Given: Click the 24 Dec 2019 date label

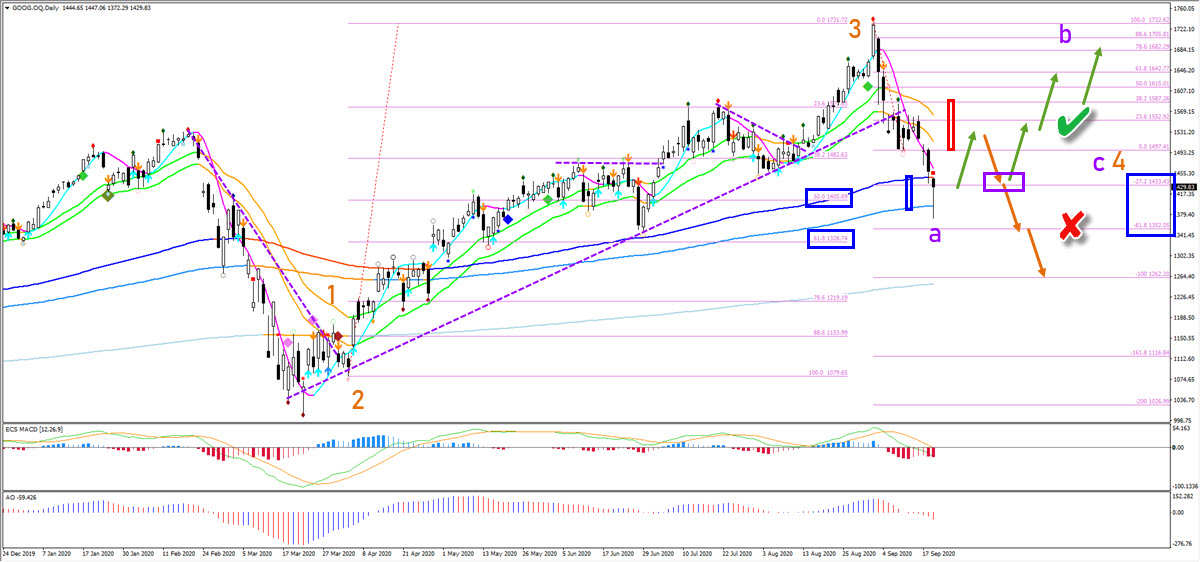Looking at the screenshot, I should pos(18,553).
